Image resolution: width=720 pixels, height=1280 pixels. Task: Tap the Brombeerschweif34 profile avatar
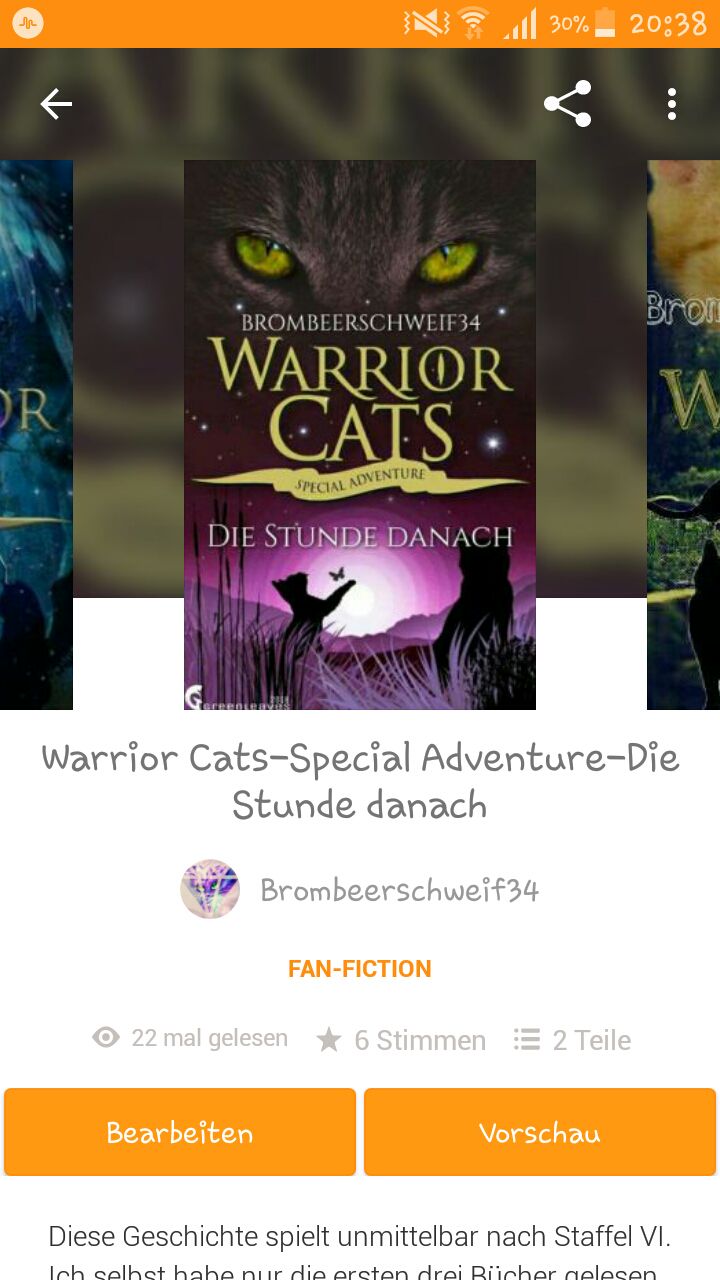tap(210, 889)
